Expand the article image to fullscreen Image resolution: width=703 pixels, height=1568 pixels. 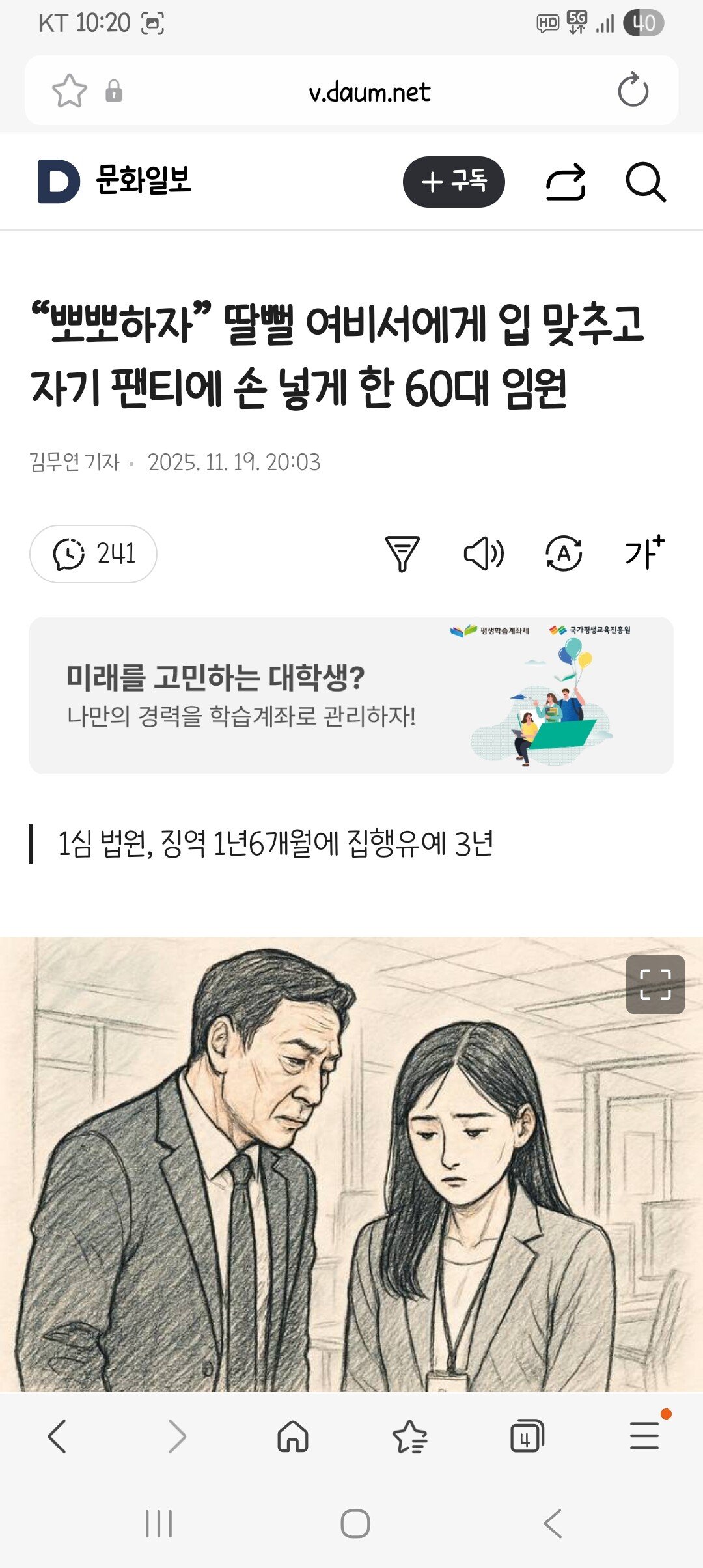[655, 985]
